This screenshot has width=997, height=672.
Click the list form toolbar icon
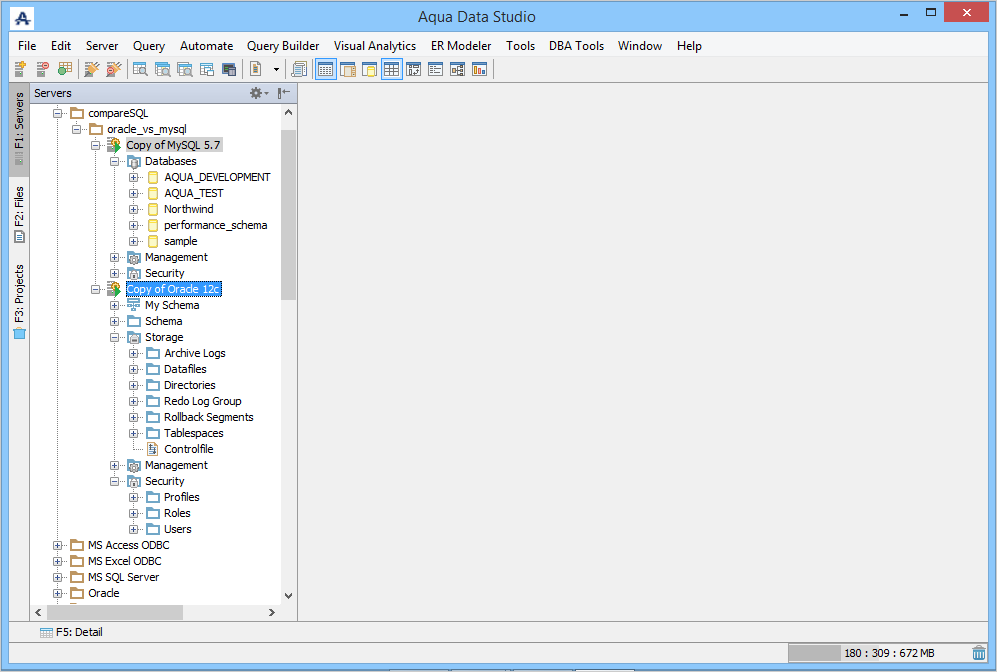[436, 69]
